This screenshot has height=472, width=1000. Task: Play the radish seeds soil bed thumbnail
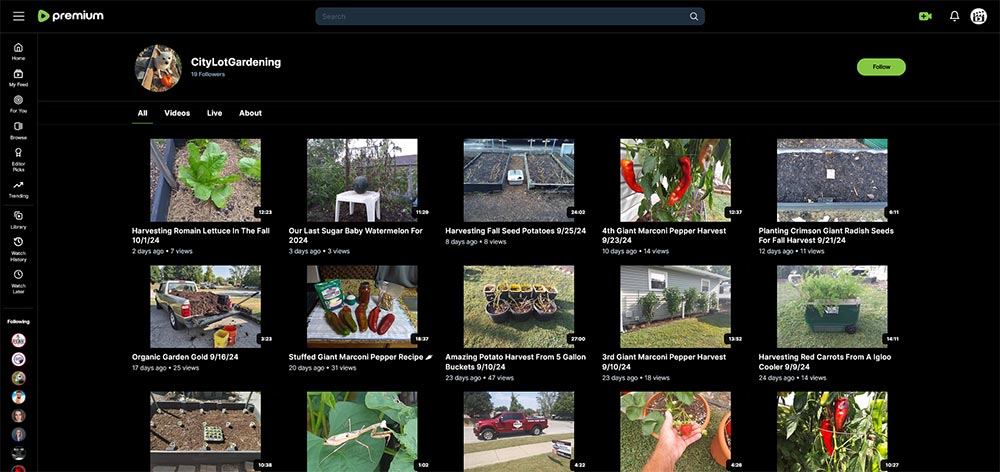[x=832, y=180]
